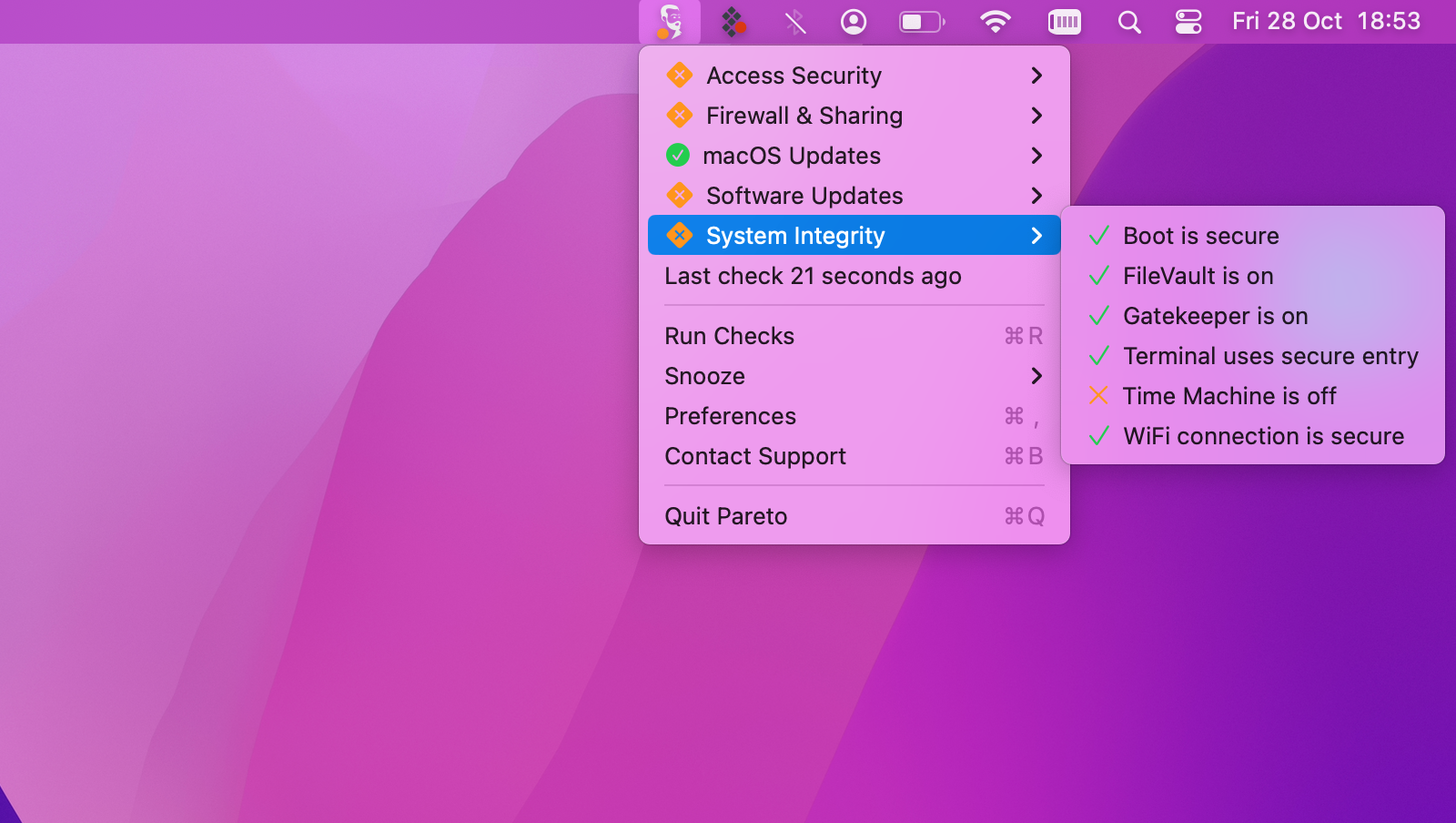This screenshot has width=1456, height=823.
Task: Open the Software Updates submenu
Action: 854,196
